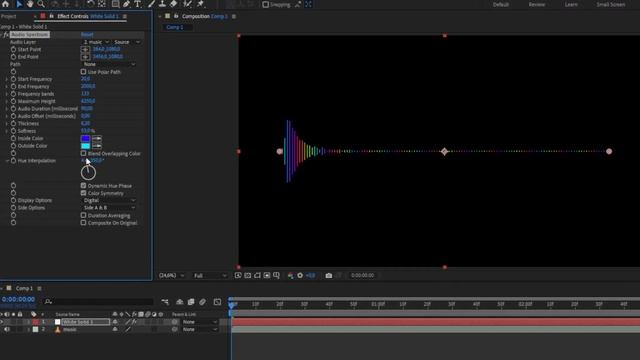The image size is (640, 360).
Task: Open the Source dropdown
Action: click(x=127, y=42)
